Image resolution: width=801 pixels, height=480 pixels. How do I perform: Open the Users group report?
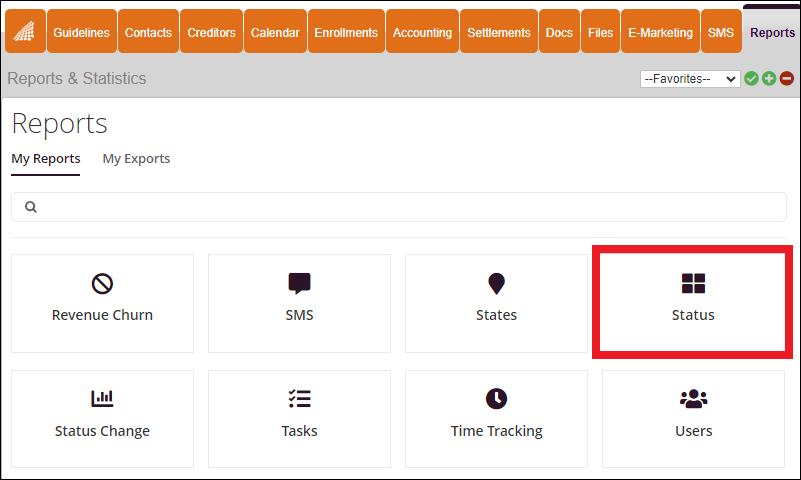pyautogui.click(x=693, y=419)
